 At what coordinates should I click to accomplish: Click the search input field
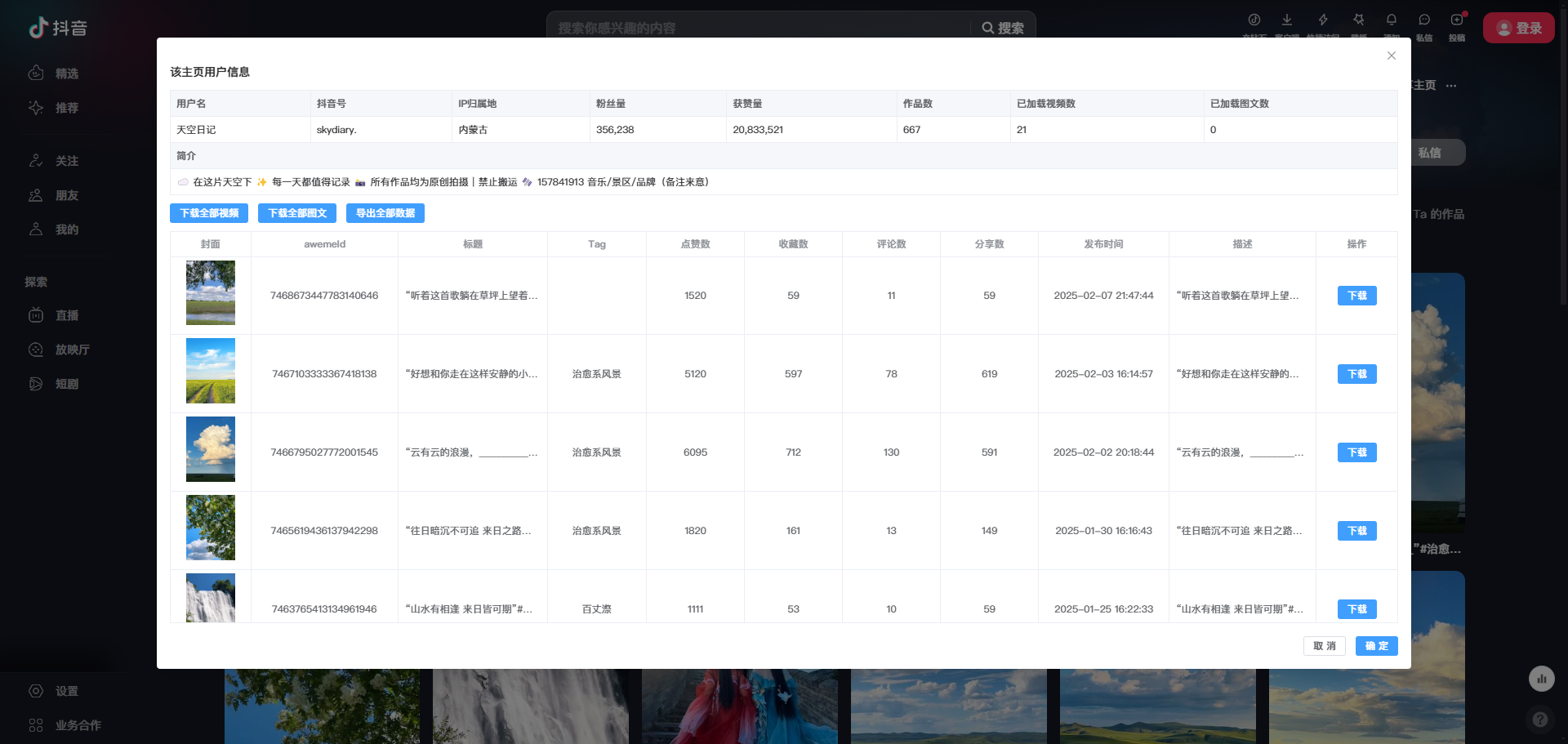click(x=759, y=28)
